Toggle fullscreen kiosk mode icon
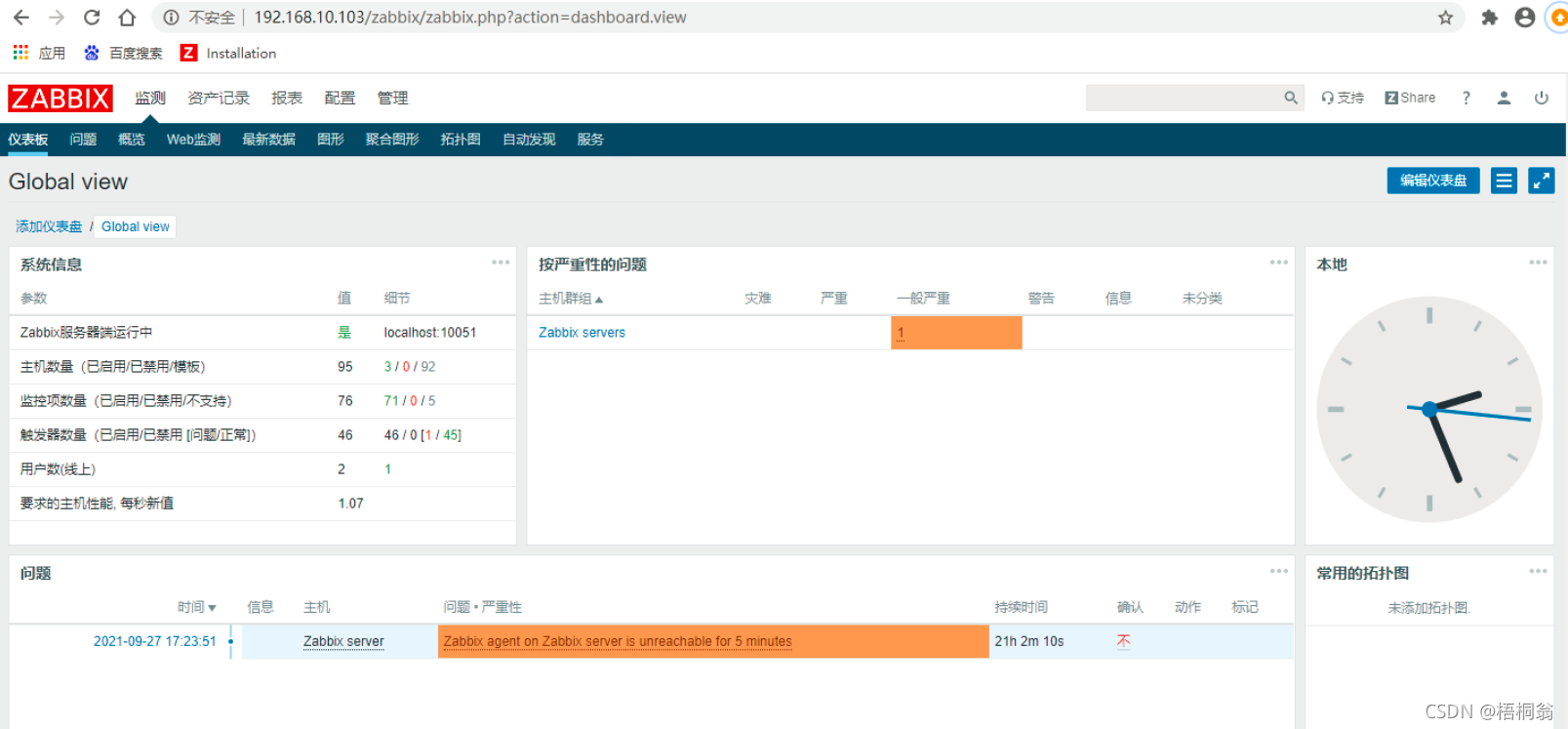The width and height of the screenshot is (1568, 729). 1542,181
